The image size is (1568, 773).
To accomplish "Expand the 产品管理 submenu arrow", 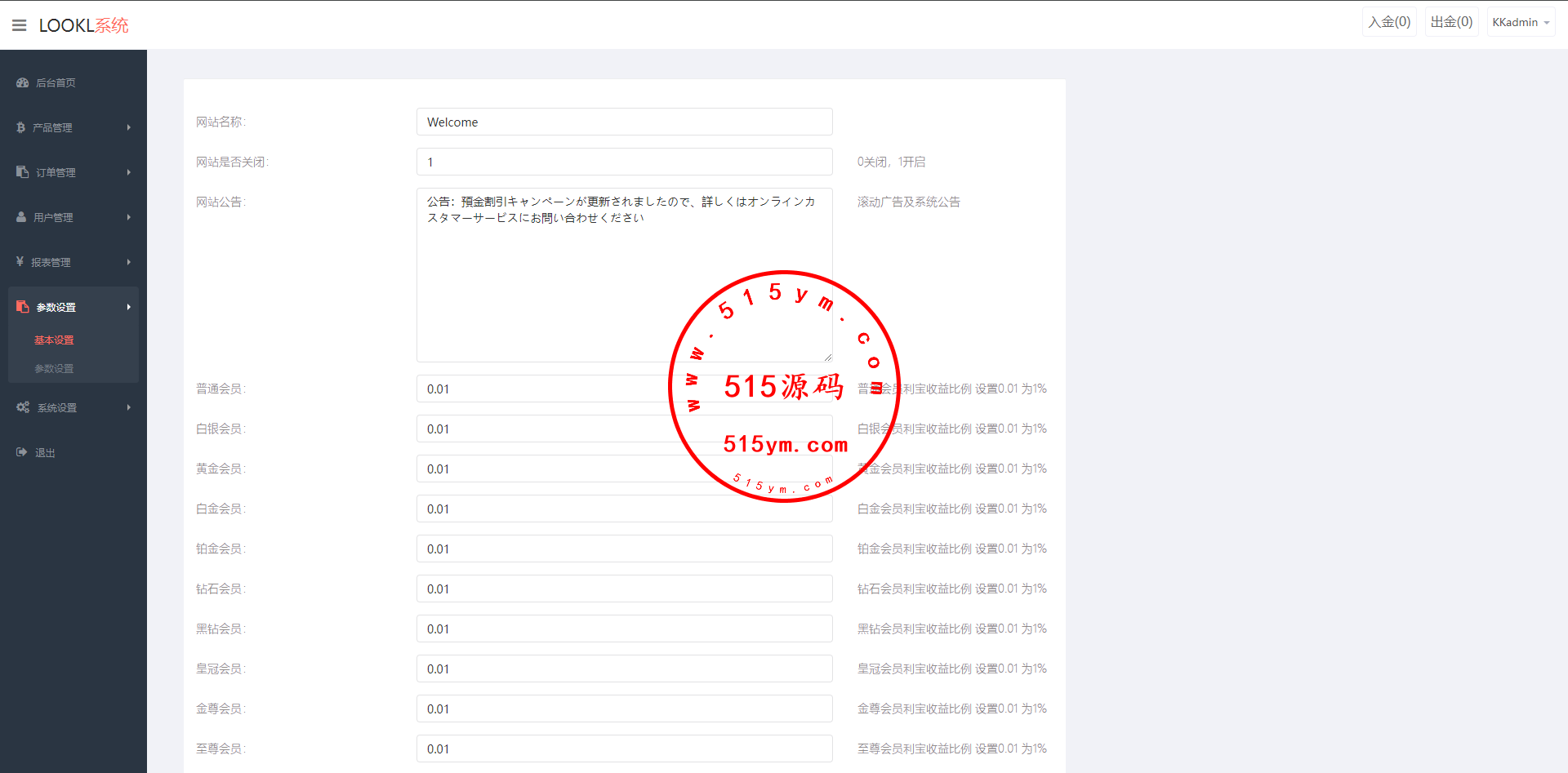I will pyautogui.click(x=128, y=127).
